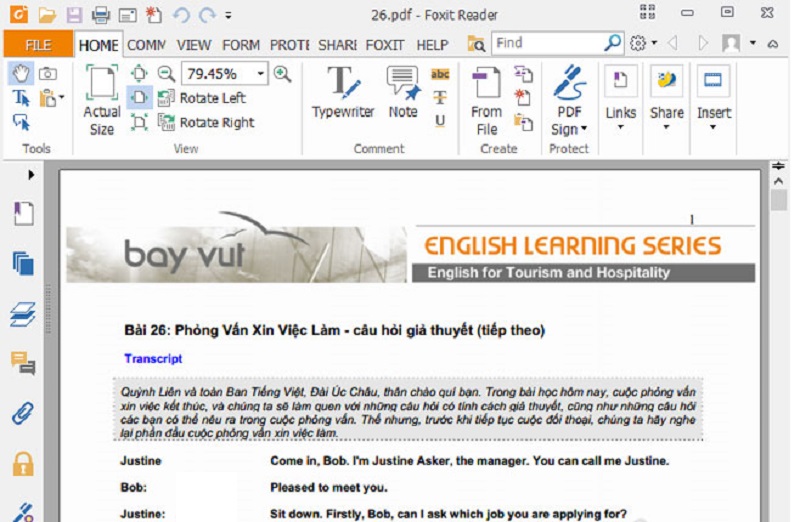The height and width of the screenshot is (522, 800).
Task: Click the Open folder icon
Action: (47, 15)
